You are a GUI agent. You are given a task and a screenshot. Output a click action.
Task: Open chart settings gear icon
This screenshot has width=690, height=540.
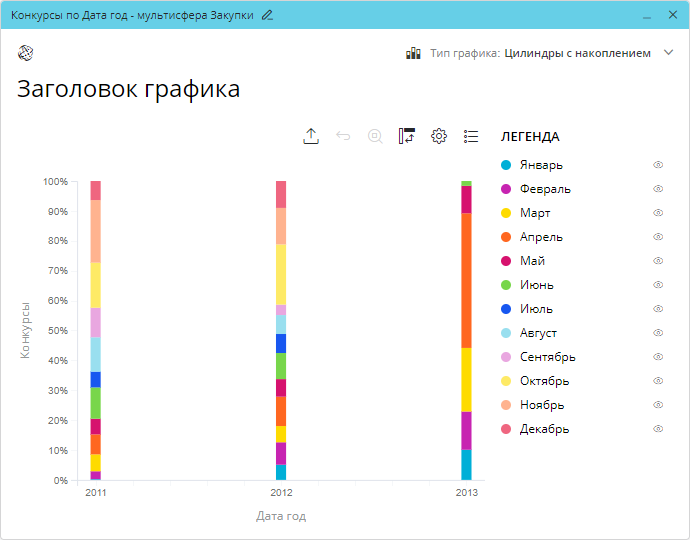tap(438, 137)
